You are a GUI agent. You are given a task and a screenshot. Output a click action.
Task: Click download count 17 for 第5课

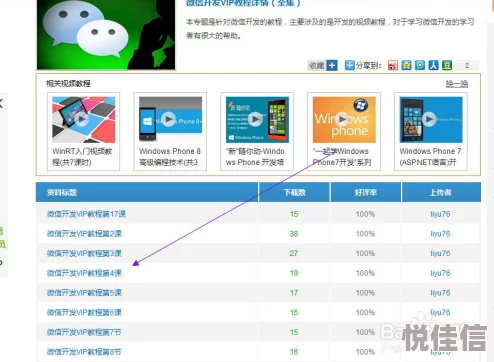294,293
